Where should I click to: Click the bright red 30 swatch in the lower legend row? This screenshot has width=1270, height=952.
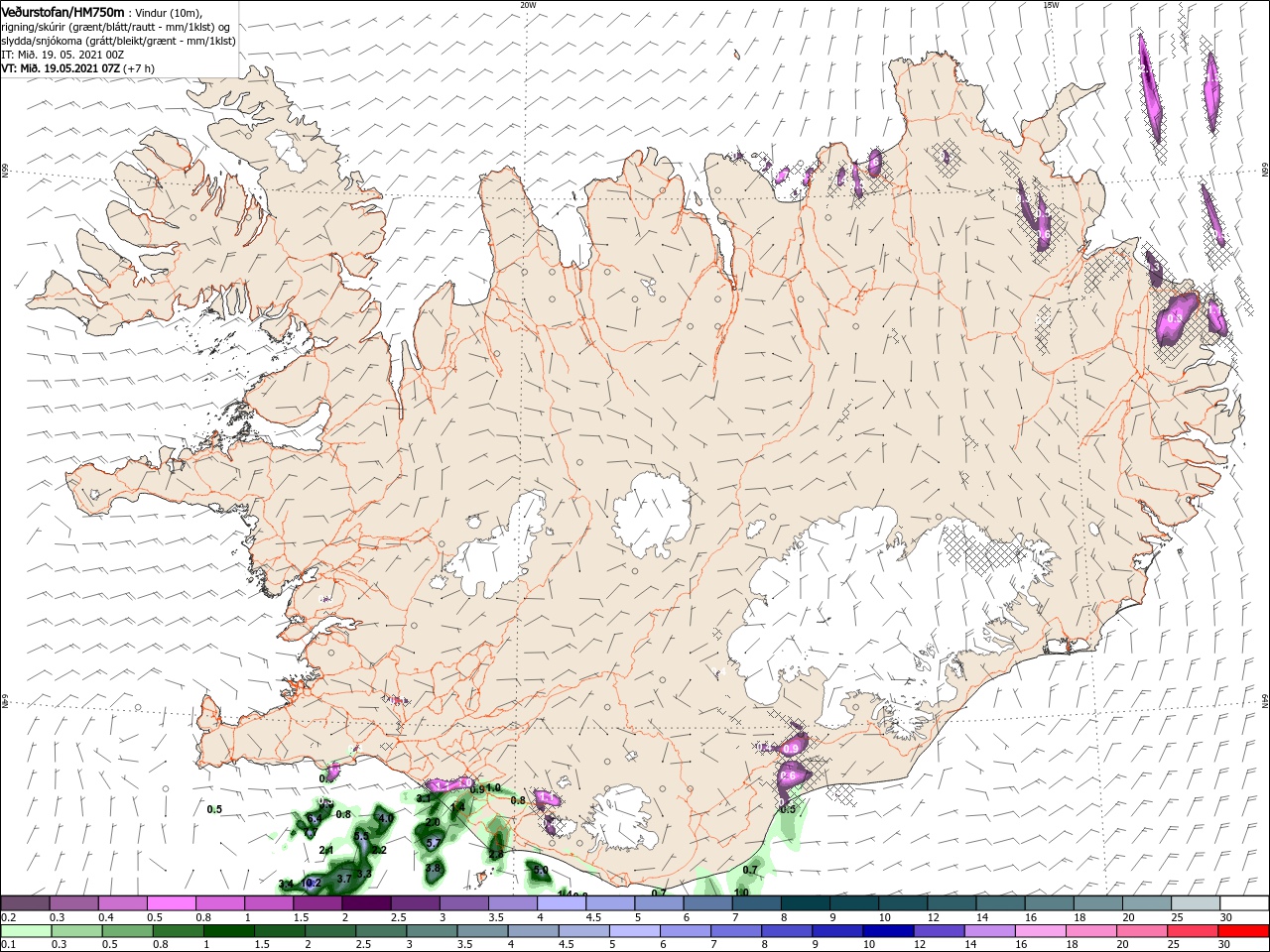[1241, 931]
